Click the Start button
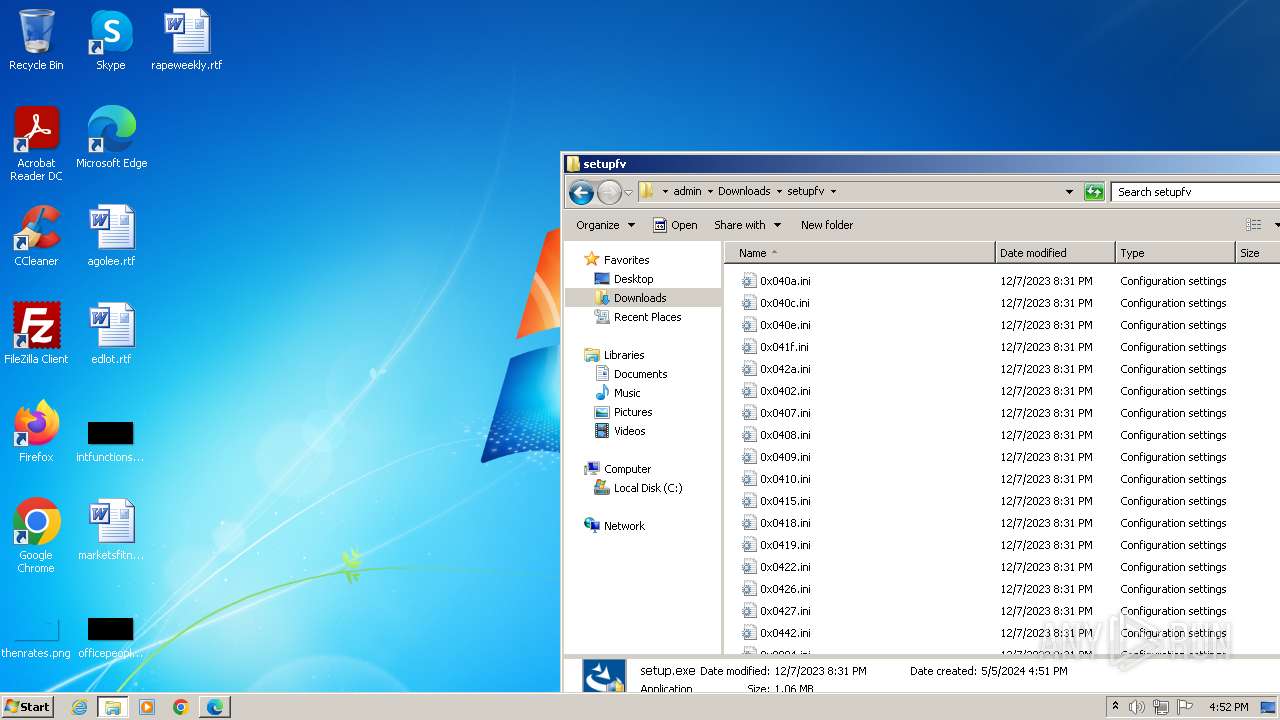 27,707
